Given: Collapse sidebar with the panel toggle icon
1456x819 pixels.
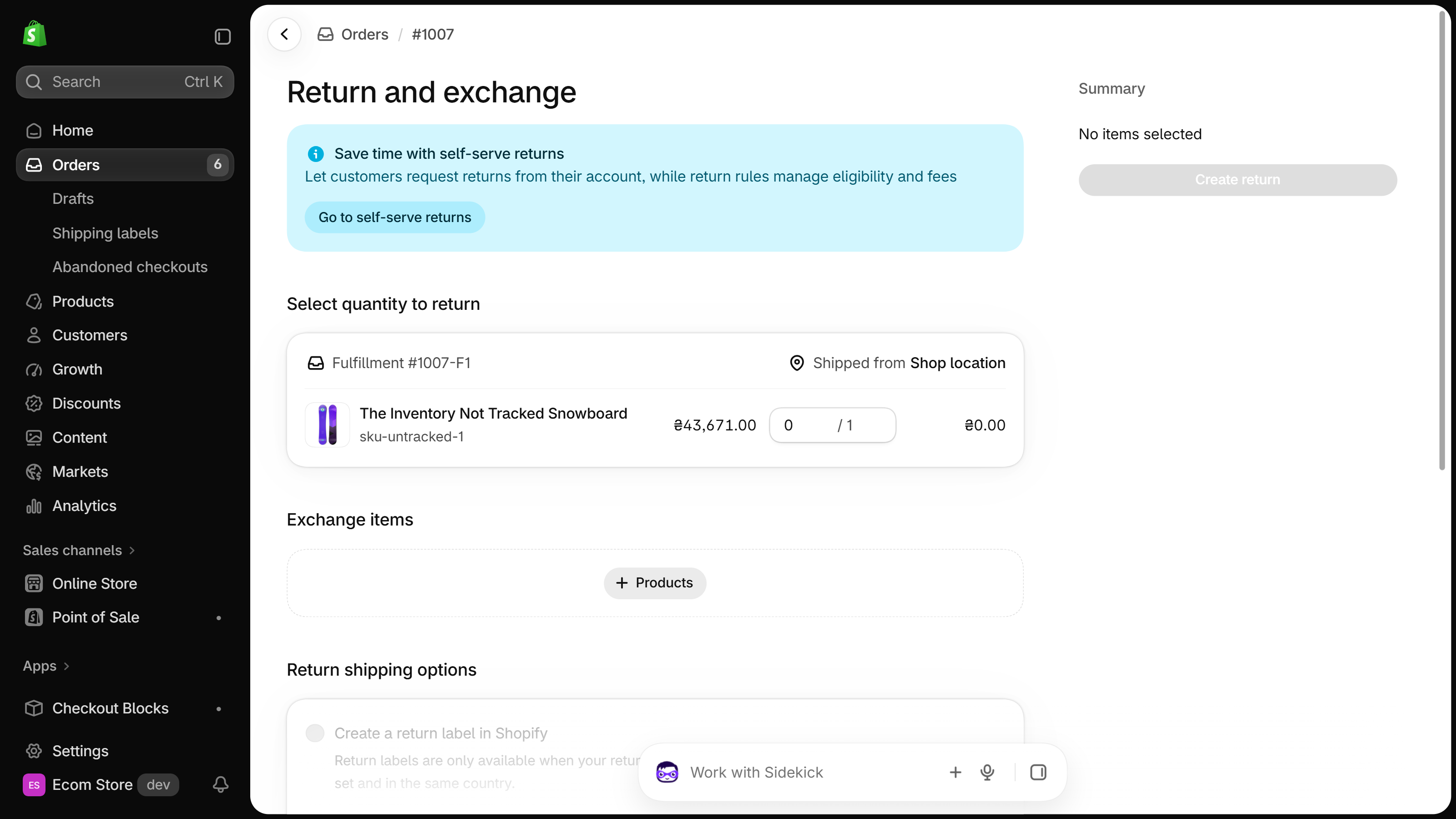Looking at the screenshot, I should [x=222, y=37].
